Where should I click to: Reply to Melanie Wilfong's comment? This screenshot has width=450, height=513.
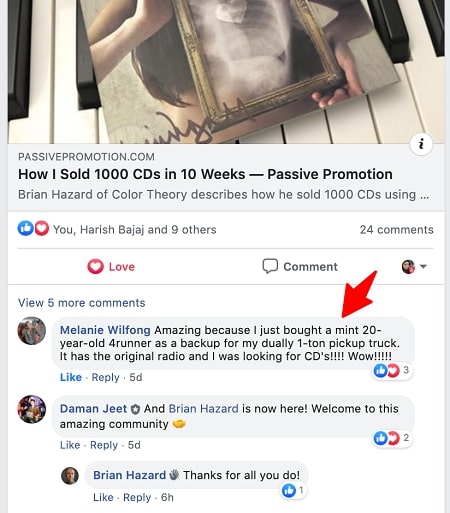pyautogui.click(x=105, y=377)
